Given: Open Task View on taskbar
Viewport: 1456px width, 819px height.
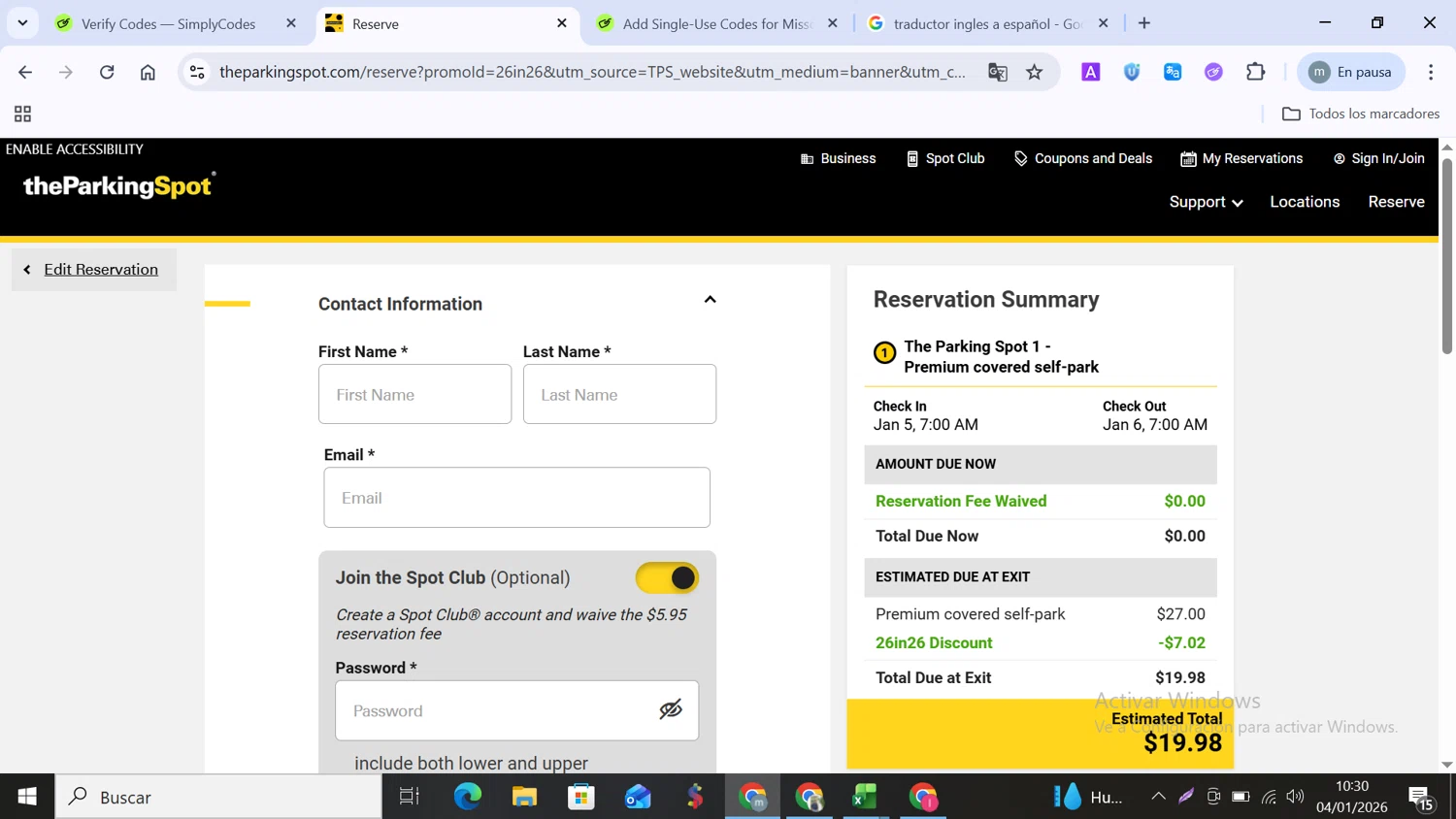Looking at the screenshot, I should pos(410,797).
